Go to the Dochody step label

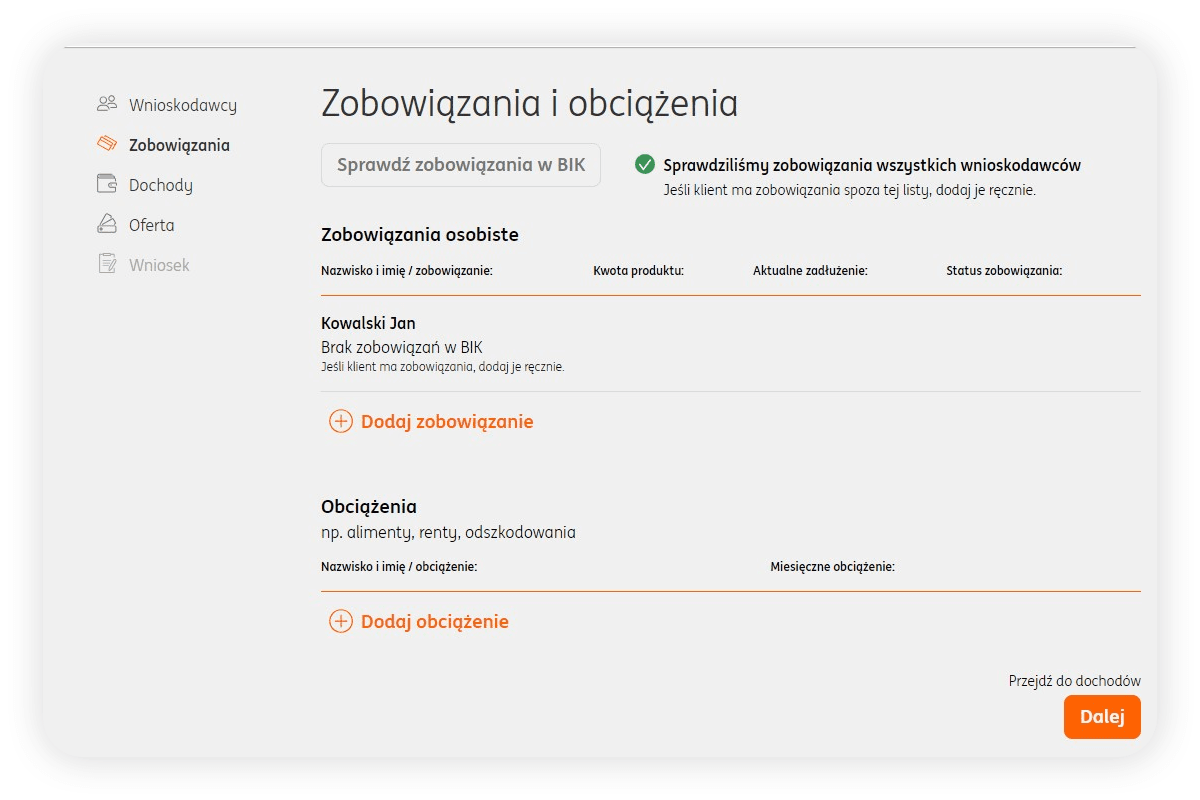161,185
